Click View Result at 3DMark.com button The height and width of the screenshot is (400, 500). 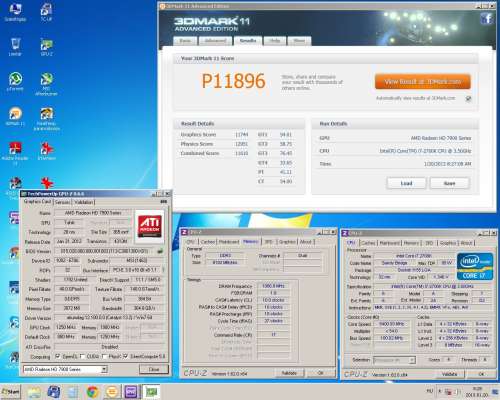[x=423, y=82]
